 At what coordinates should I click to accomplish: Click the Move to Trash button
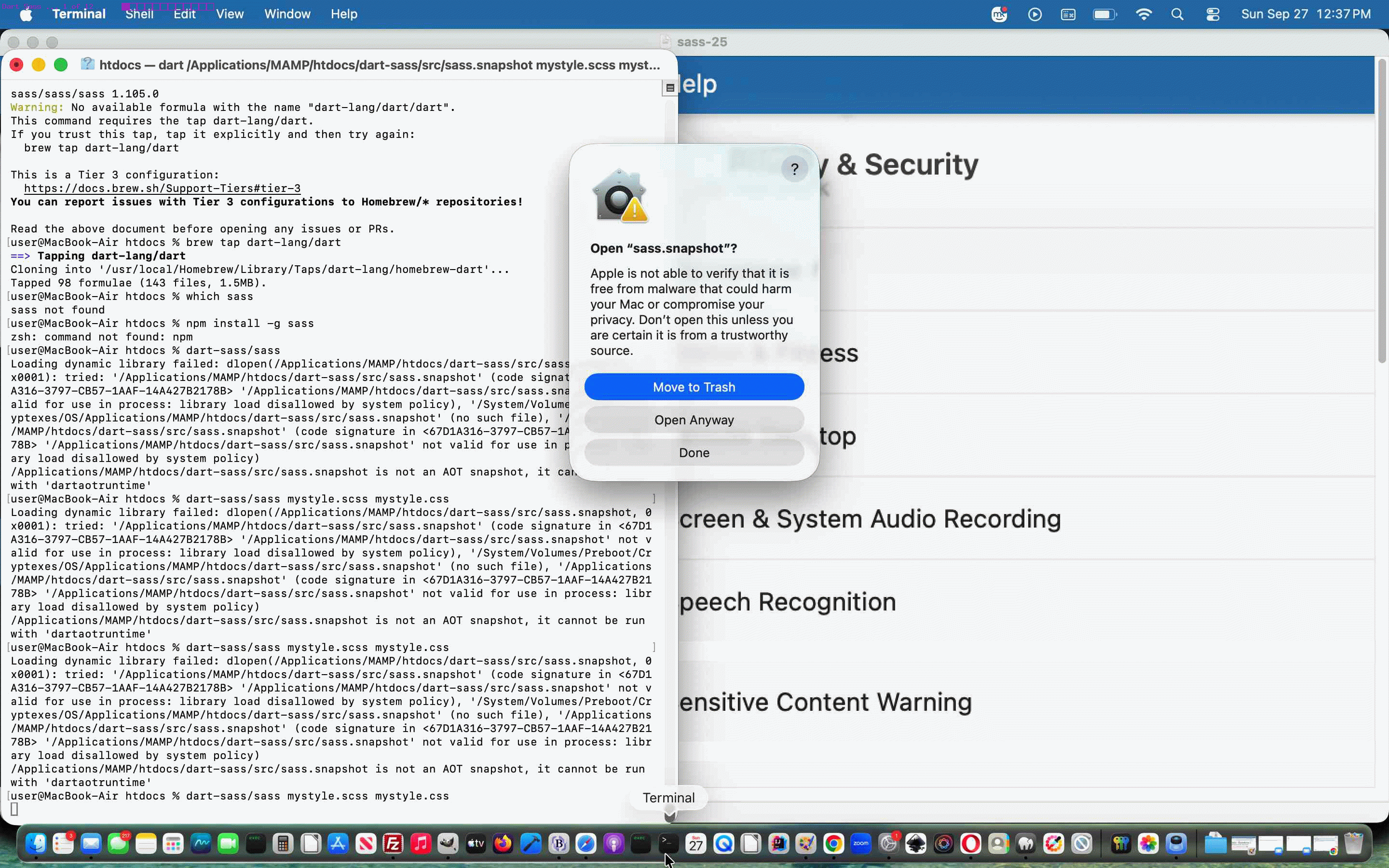coord(694,387)
